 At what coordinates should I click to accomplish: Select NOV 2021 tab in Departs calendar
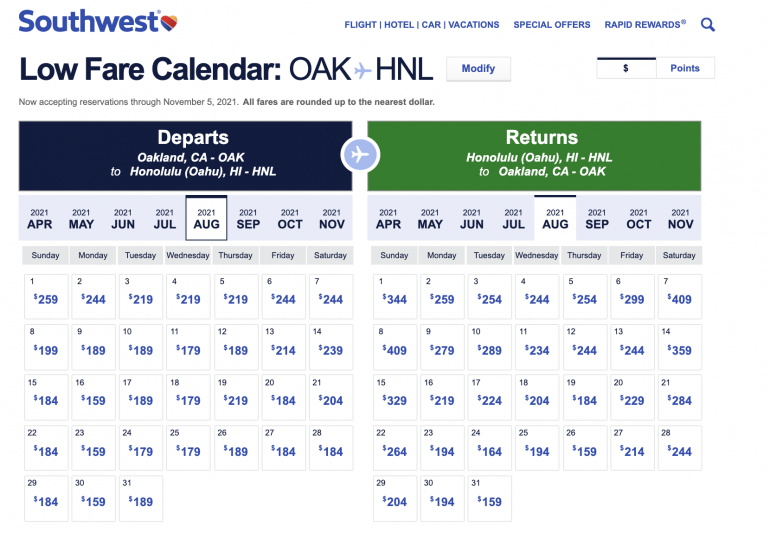point(332,218)
